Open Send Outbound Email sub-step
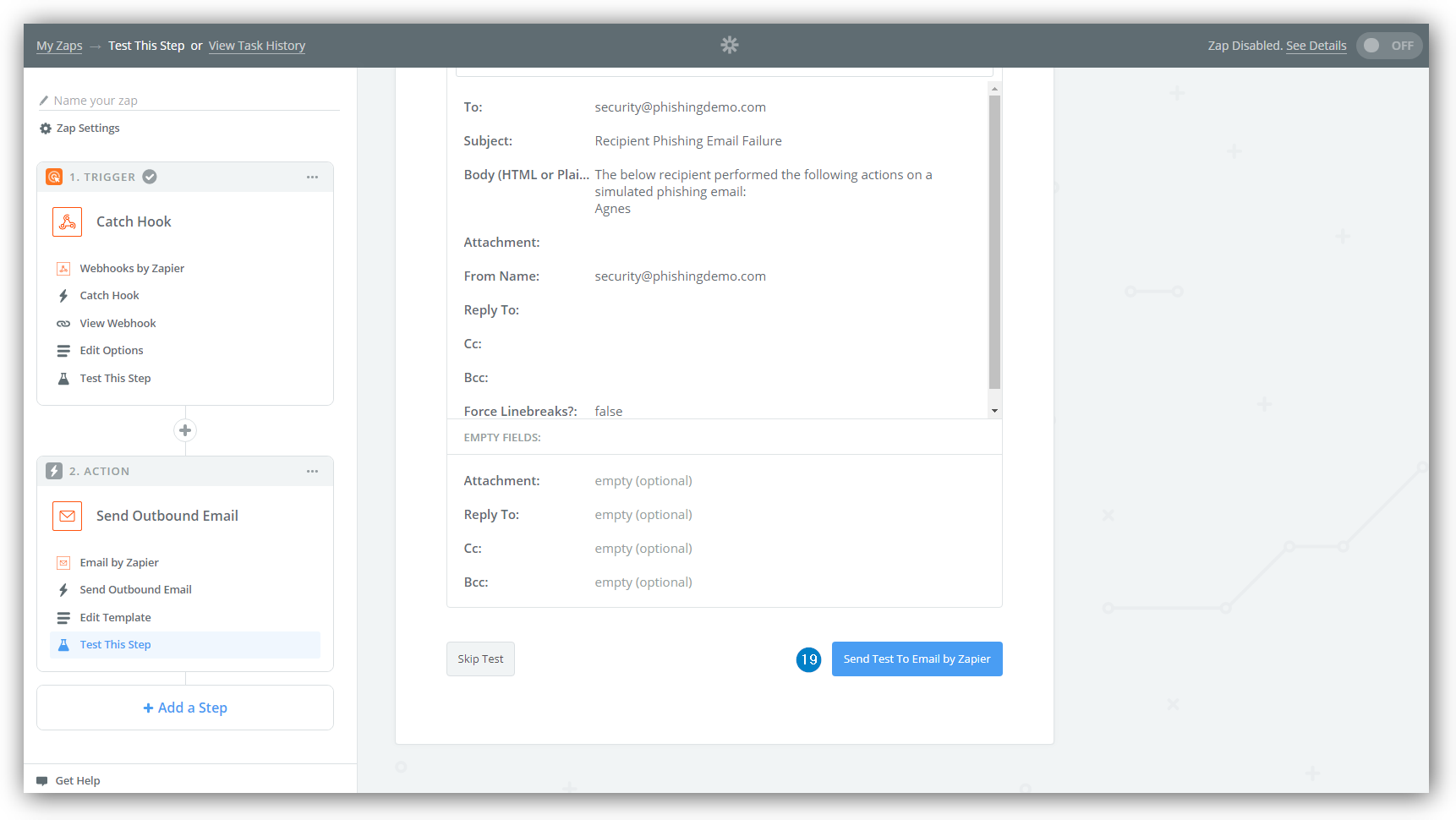1456x820 pixels. (x=135, y=590)
